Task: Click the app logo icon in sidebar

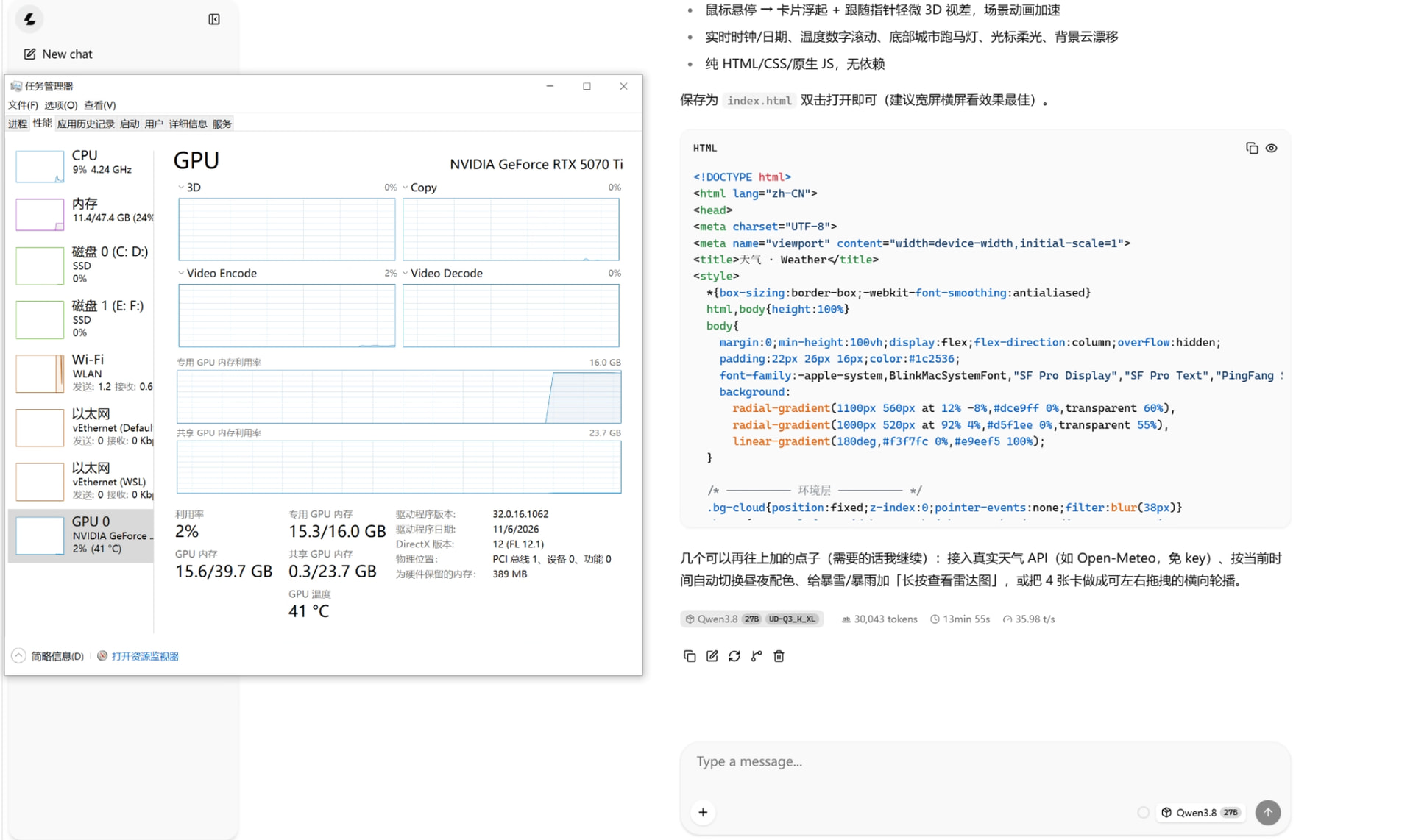Action: point(29,19)
